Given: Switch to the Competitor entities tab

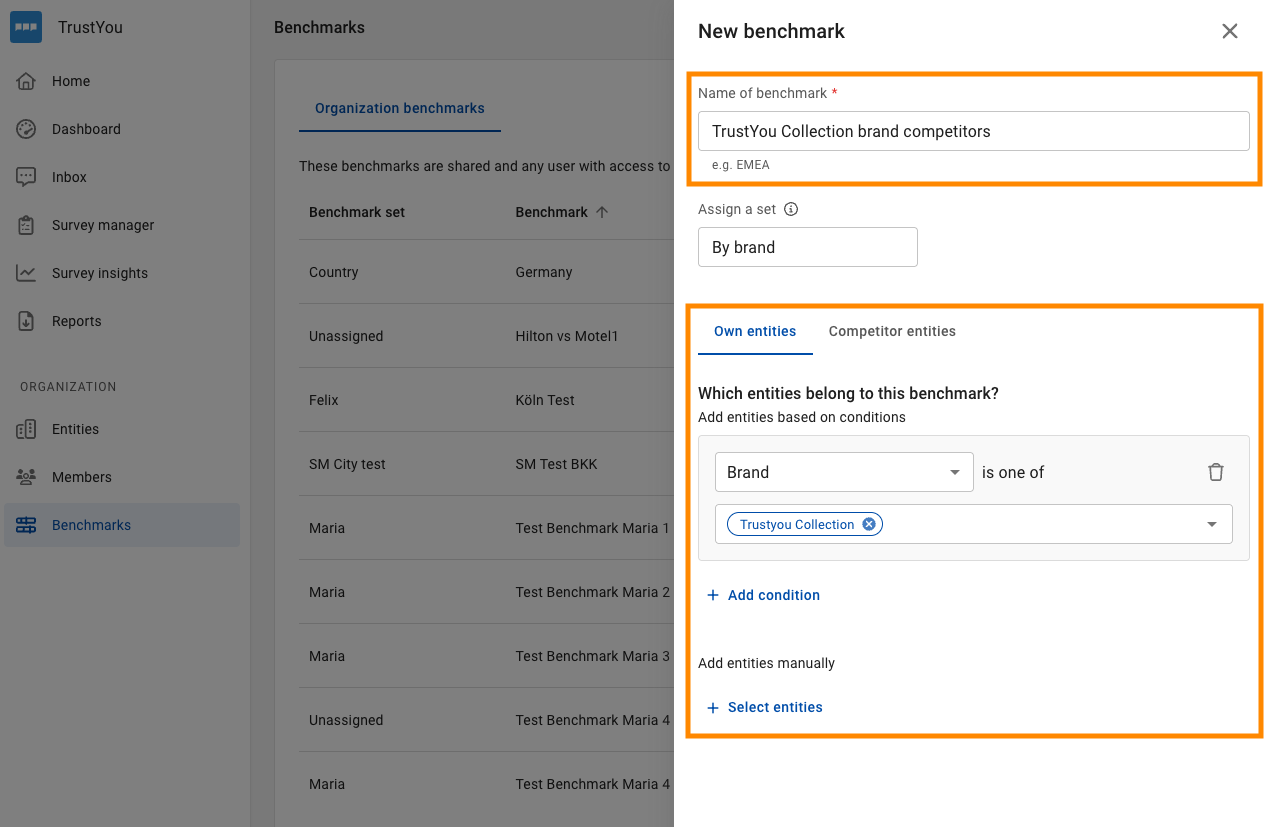Looking at the screenshot, I should click(892, 331).
